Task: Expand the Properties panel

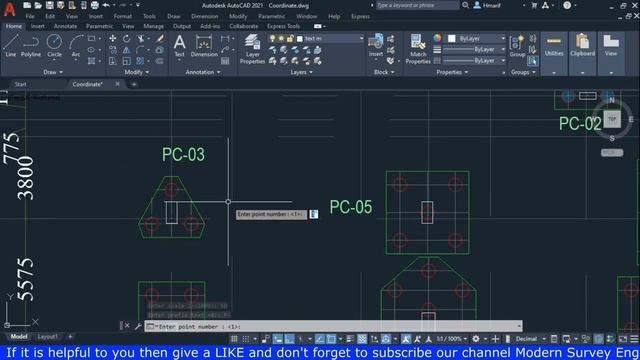Action: point(452,72)
